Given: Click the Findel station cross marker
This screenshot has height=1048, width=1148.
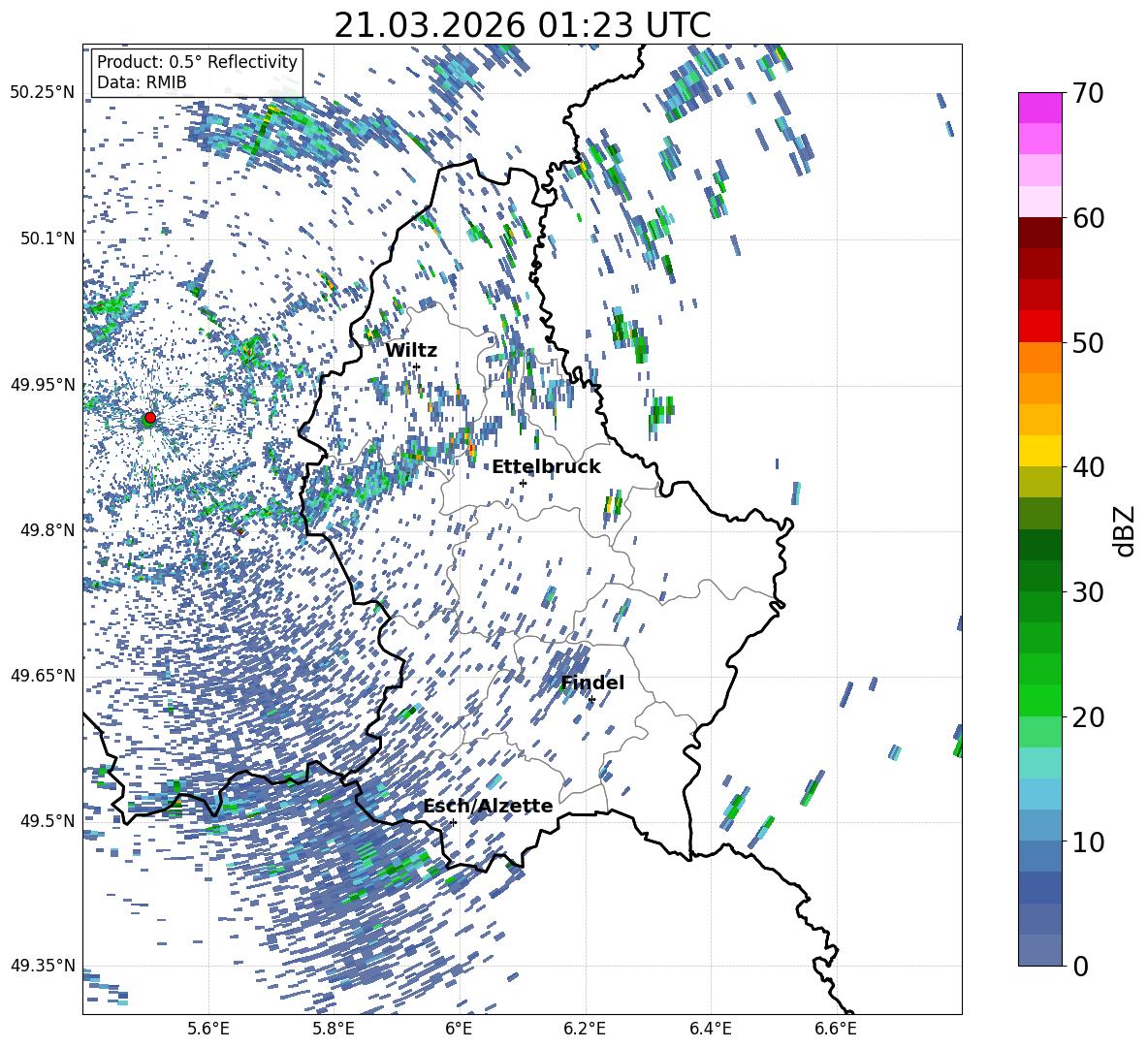Looking at the screenshot, I should [591, 699].
